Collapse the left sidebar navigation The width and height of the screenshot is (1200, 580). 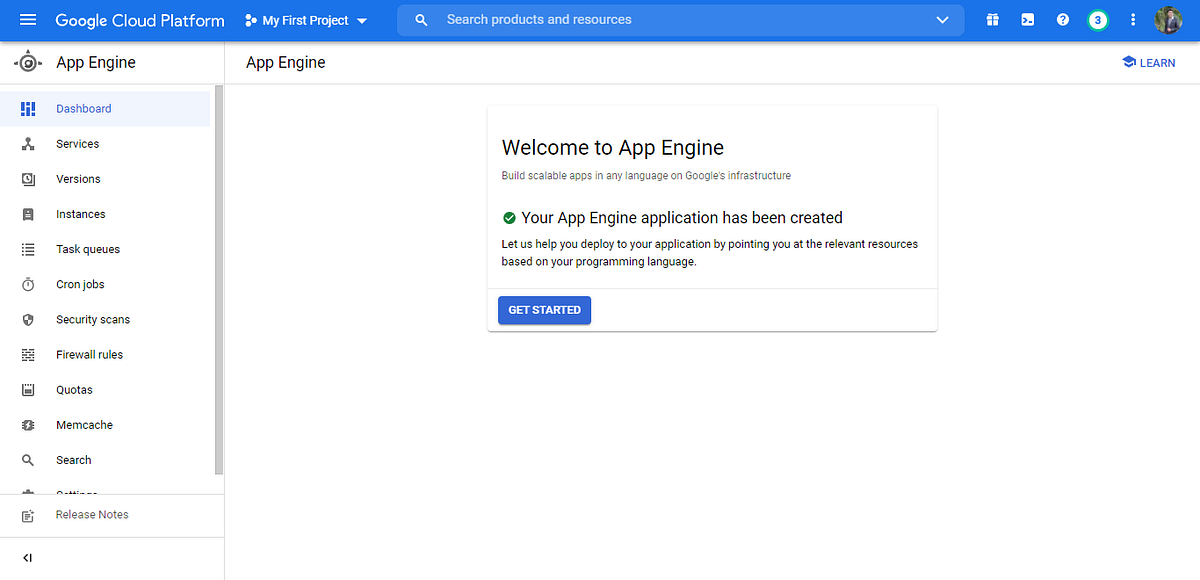coord(27,557)
